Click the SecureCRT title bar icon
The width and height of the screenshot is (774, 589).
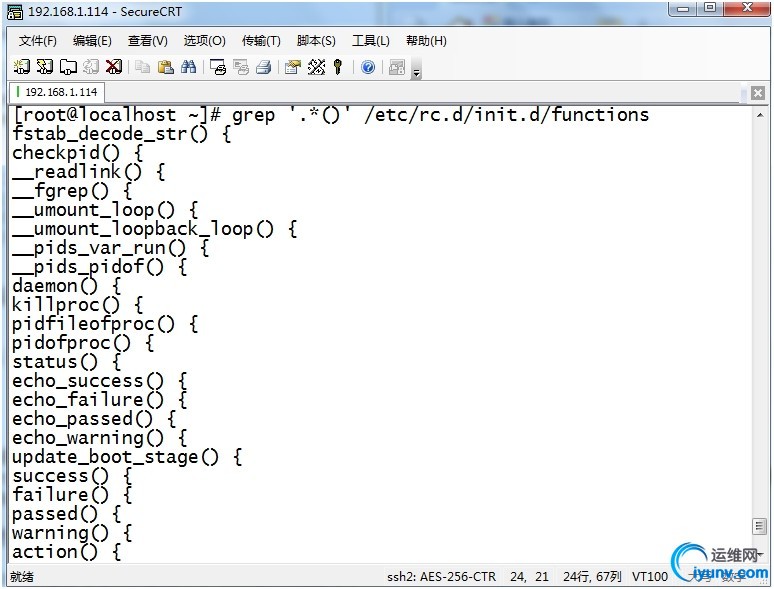click(15, 12)
